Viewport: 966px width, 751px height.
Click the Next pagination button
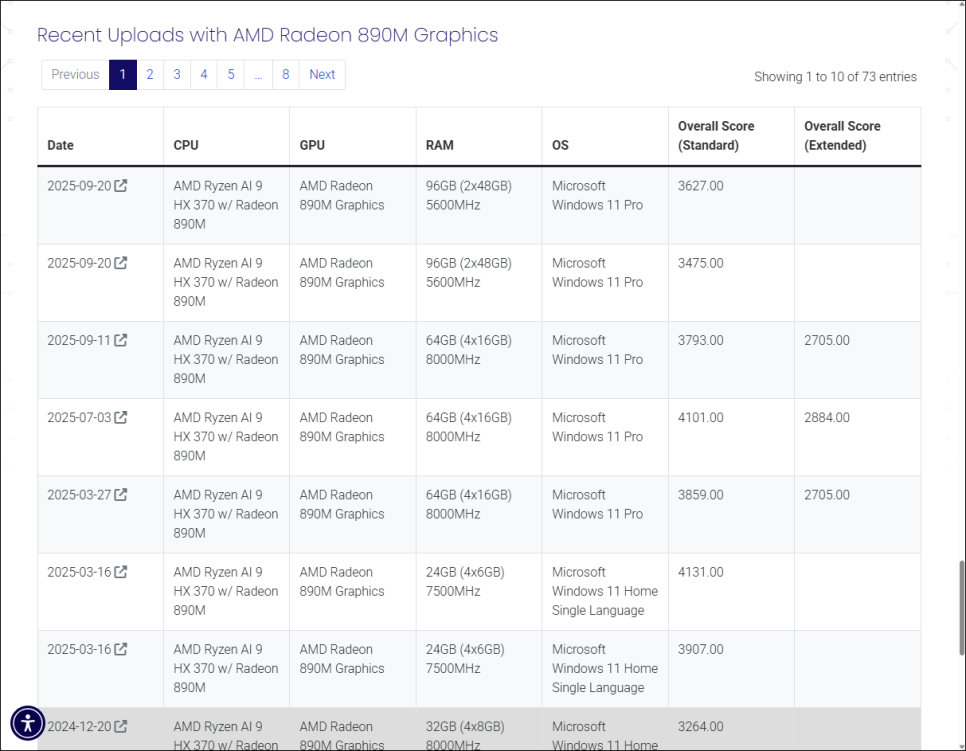point(322,75)
